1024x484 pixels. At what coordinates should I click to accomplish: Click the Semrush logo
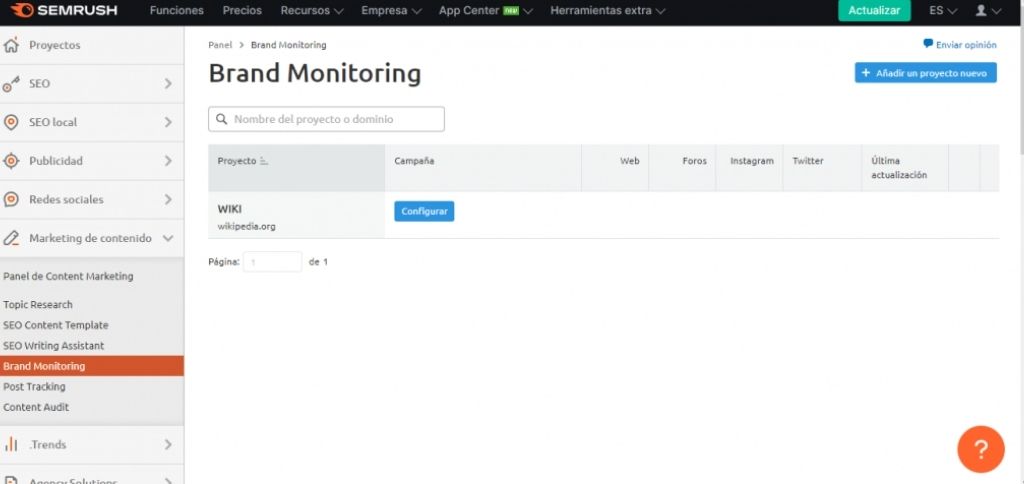coord(63,10)
